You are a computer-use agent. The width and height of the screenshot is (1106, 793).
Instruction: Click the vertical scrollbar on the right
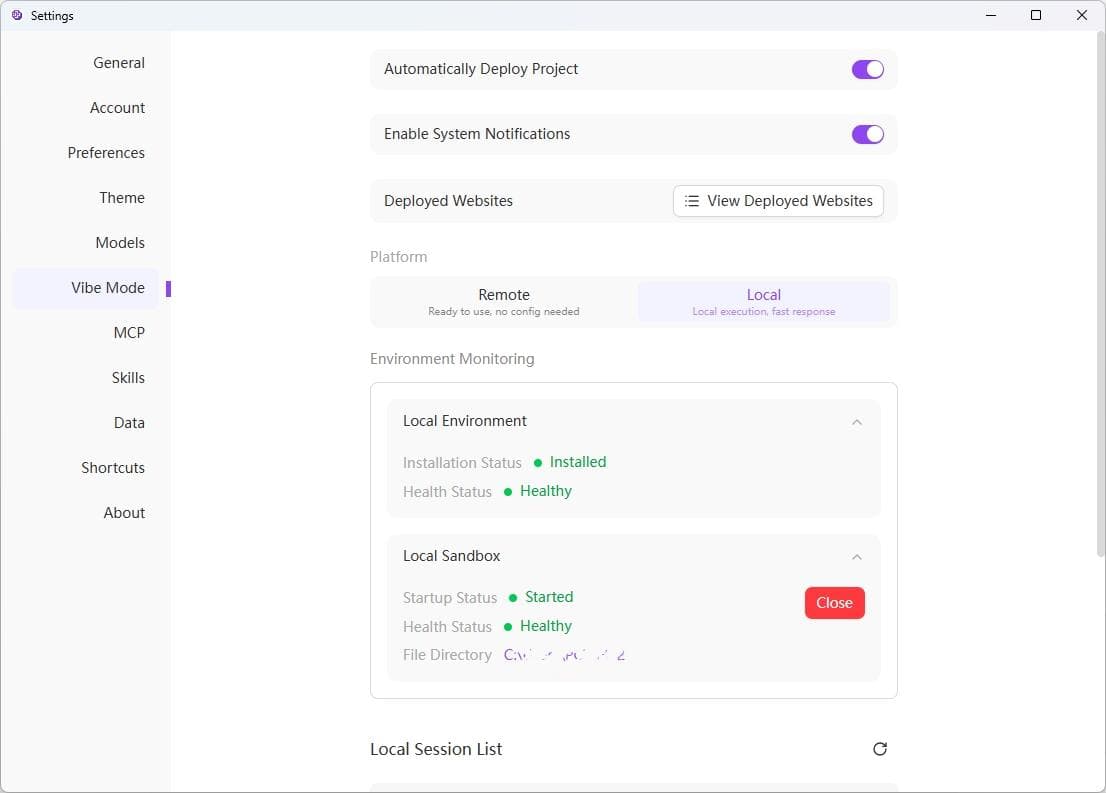coord(1100,300)
